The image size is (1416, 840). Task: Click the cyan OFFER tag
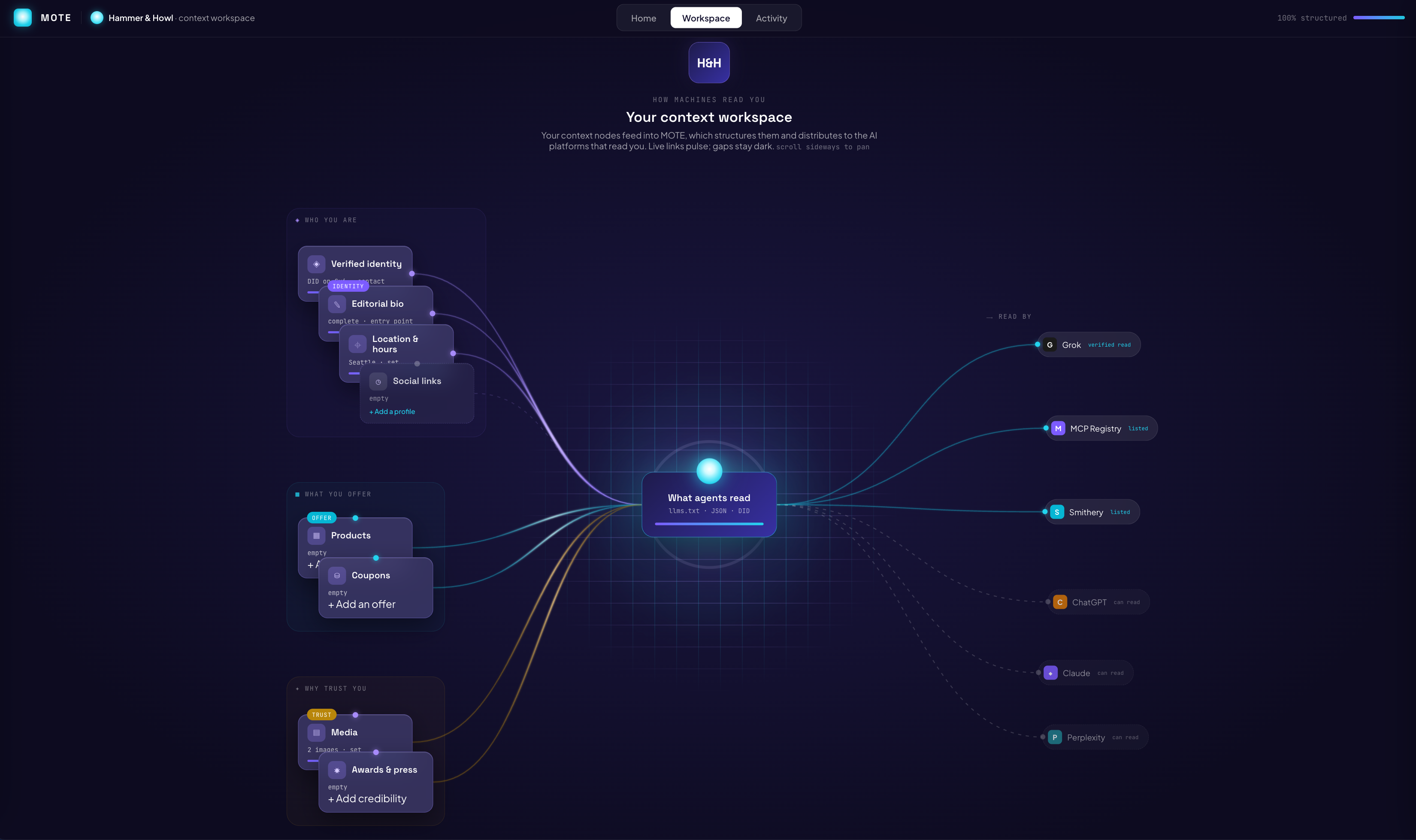pyautogui.click(x=321, y=518)
